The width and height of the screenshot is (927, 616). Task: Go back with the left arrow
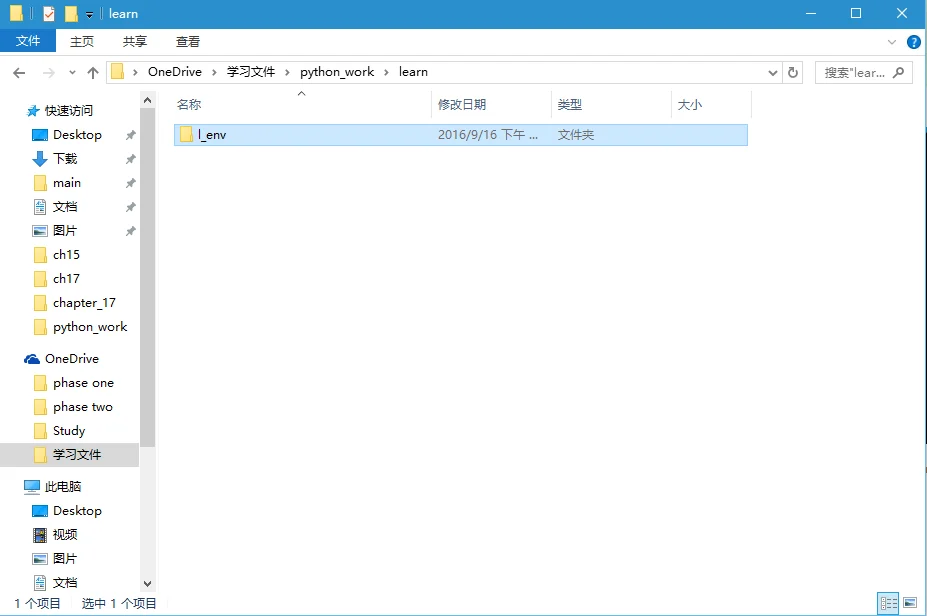click(x=20, y=73)
